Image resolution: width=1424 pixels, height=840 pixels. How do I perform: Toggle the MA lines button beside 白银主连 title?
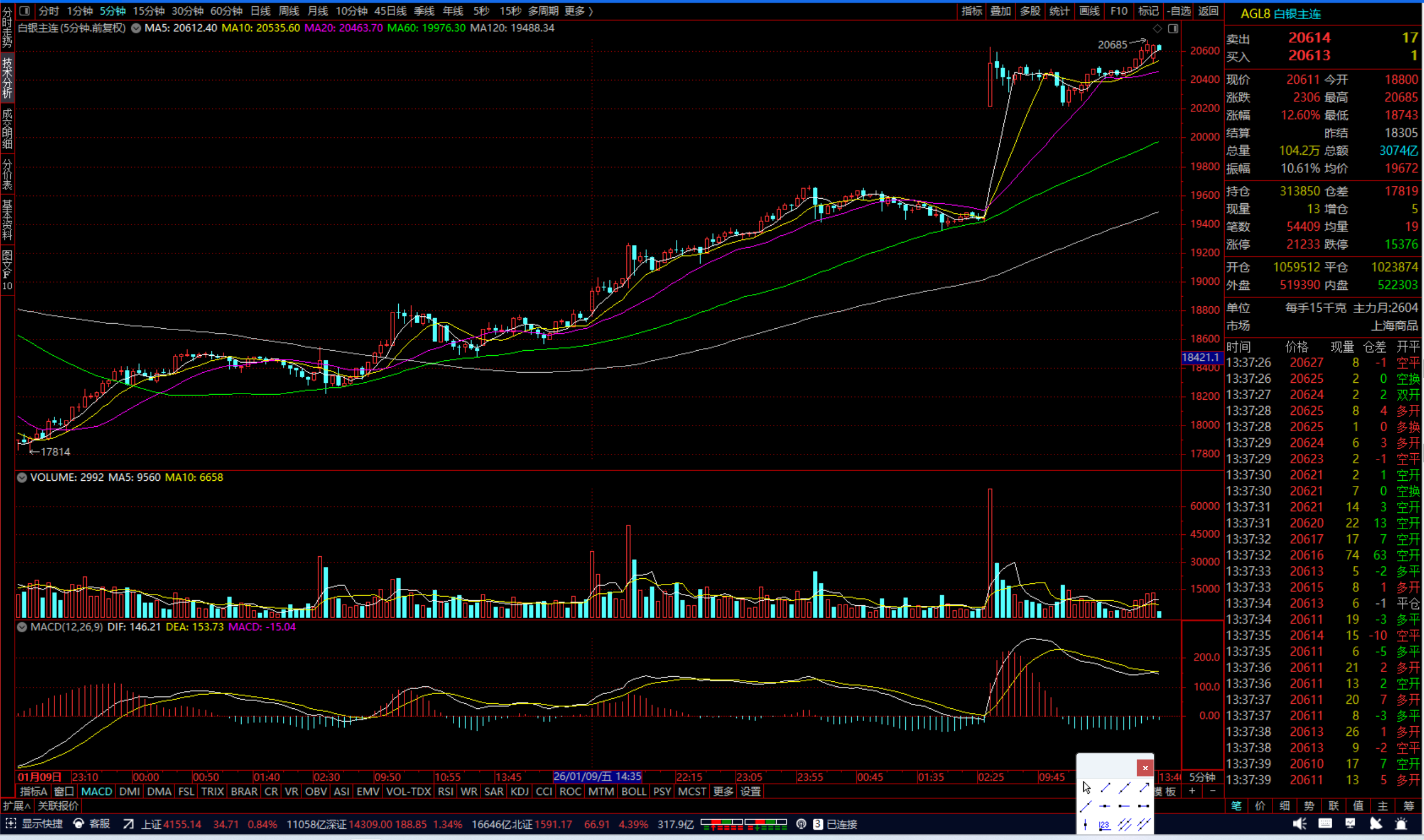pos(136,28)
